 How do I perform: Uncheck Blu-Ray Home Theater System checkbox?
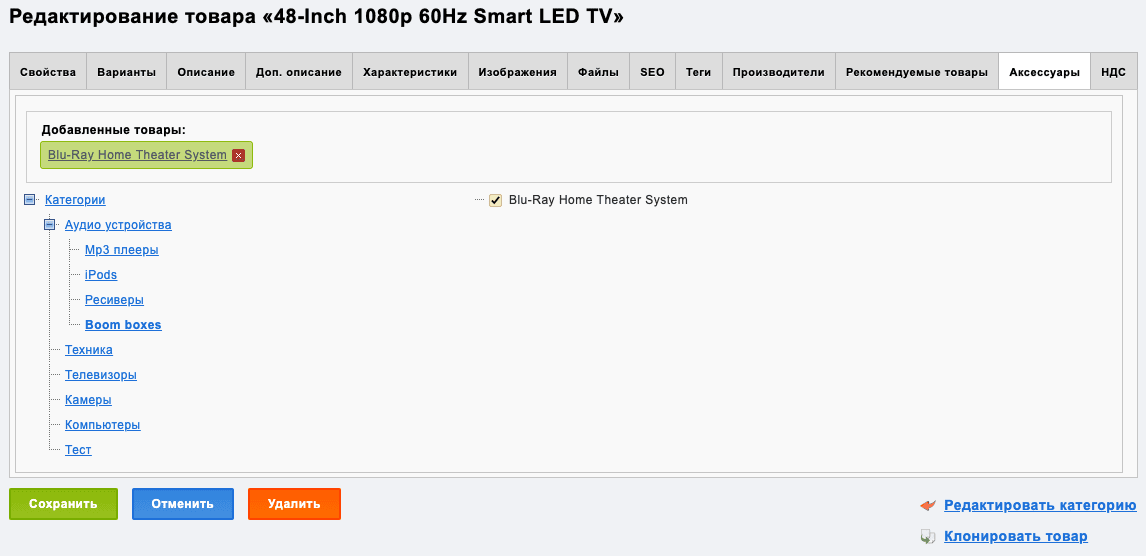tap(496, 200)
